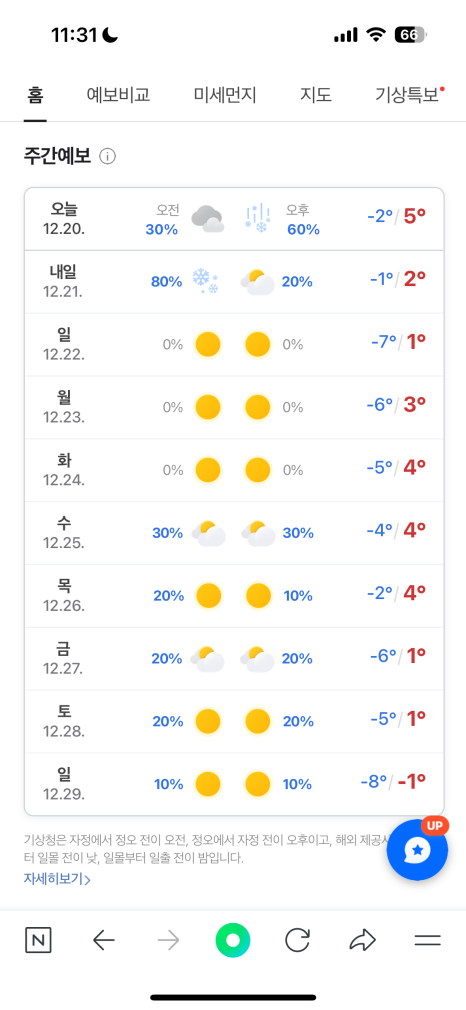Select the 홈 tab
Image resolution: width=466 pixels, height=1010 pixels.
35,96
